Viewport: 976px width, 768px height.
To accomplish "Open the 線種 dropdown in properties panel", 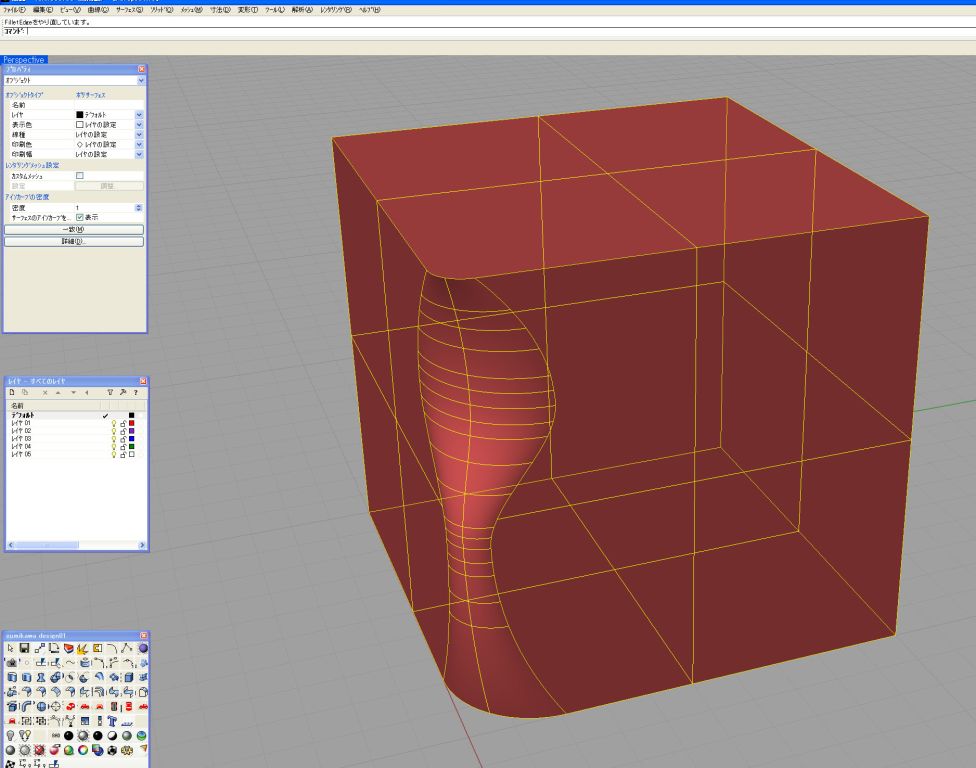I will point(139,134).
